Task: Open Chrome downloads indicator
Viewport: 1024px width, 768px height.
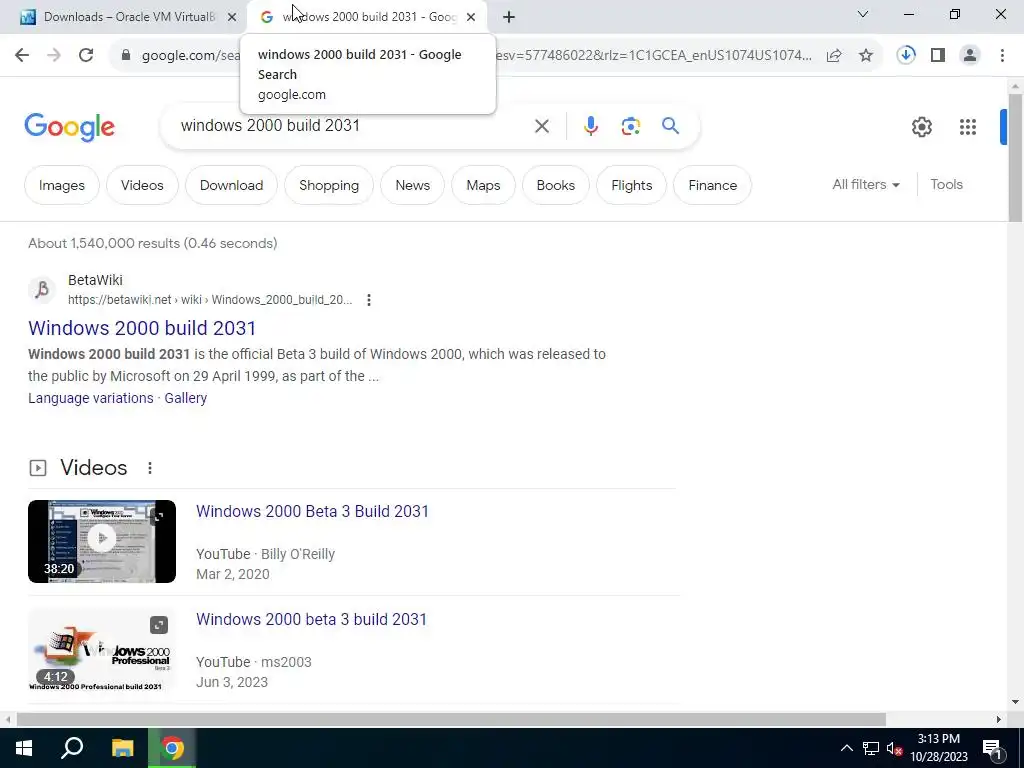Action: 906,56
